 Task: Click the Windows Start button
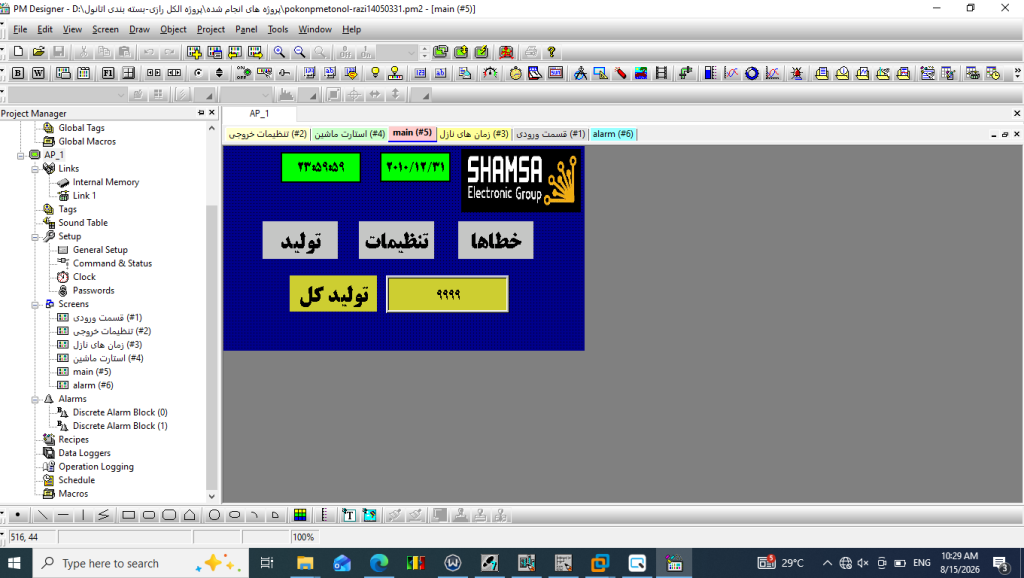[x=14, y=563]
